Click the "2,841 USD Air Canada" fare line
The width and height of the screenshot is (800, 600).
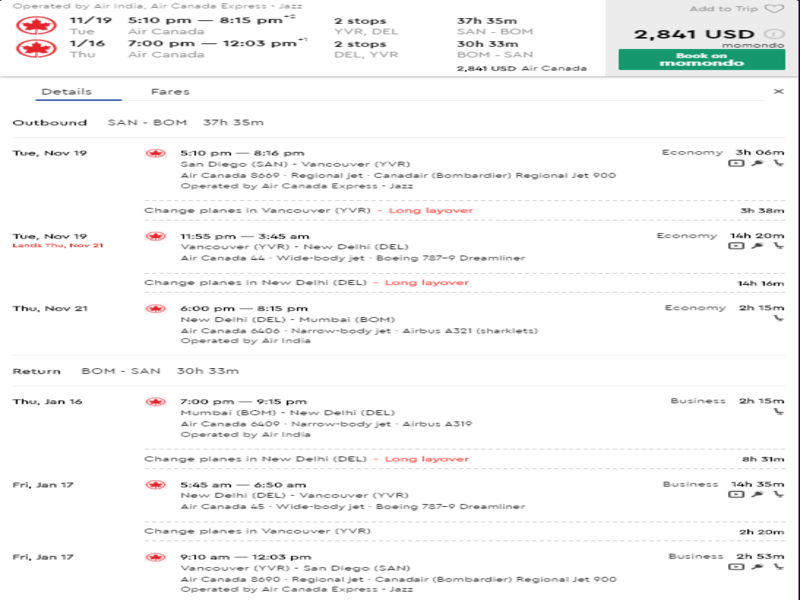(521, 68)
